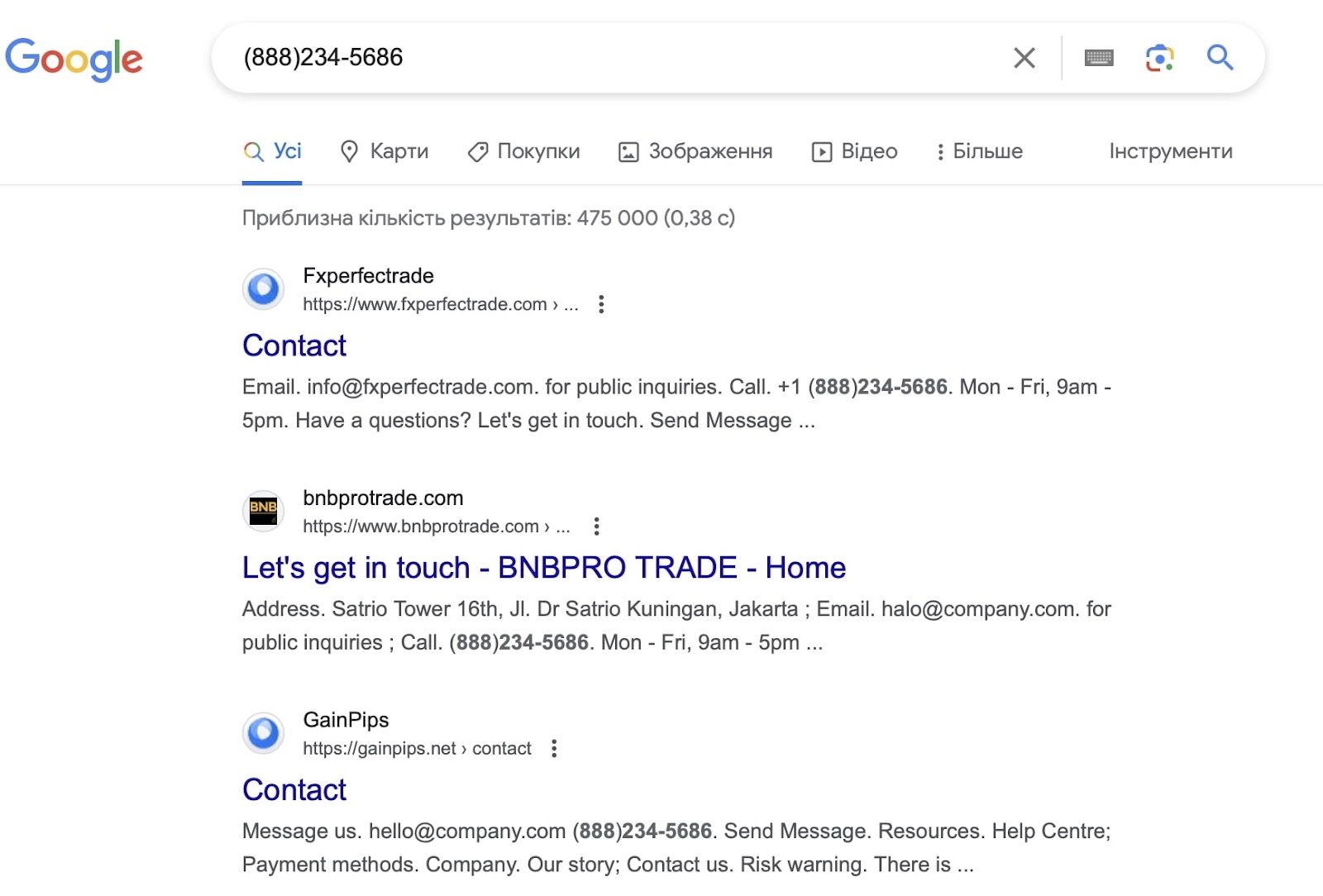This screenshot has height=896, width=1323.
Task: Expand the Більше search filters menu
Action: click(979, 151)
